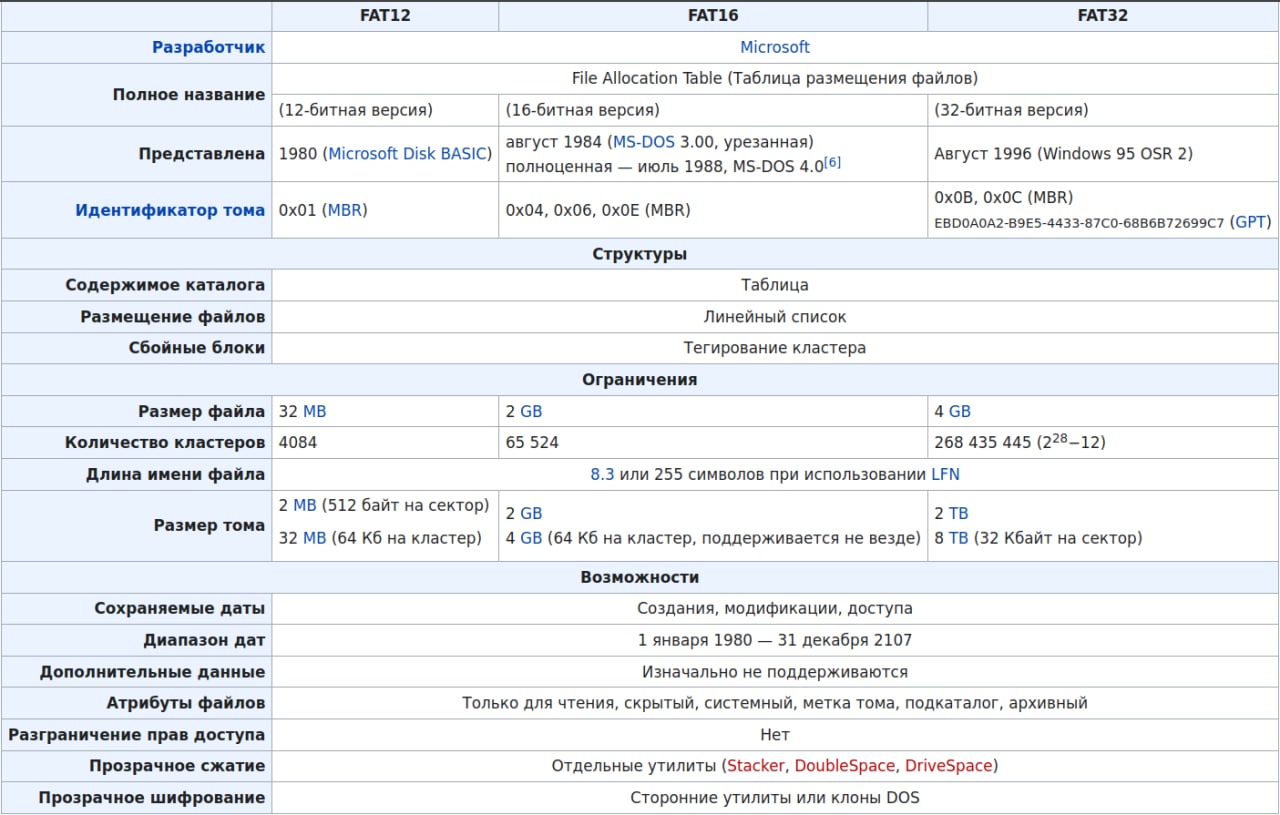Select the Размещение файлов row header
This screenshot has width=1280, height=815.
[136, 317]
